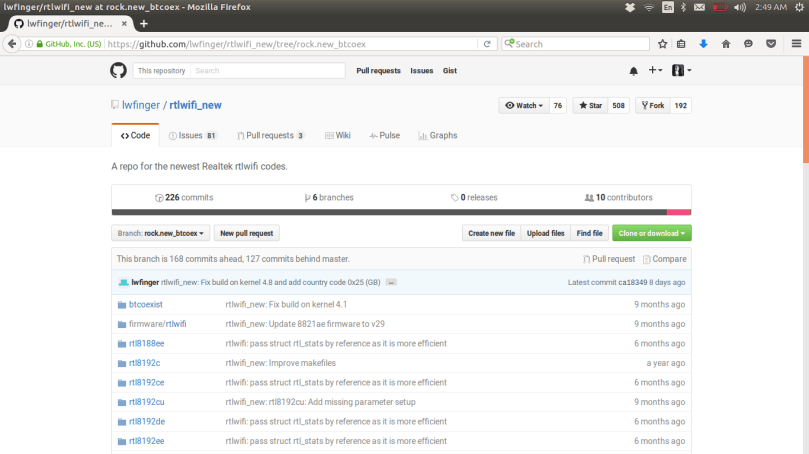Go to the Firefox home page icon
The height and width of the screenshot is (454, 809).
pyautogui.click(x=726, y=44)
